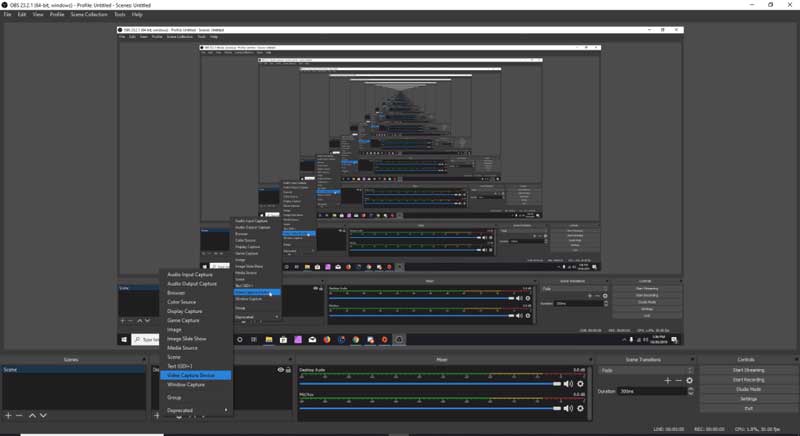Move the scene up with the up arrow
This screenshot has width=800, height=436.
point(32,416)
